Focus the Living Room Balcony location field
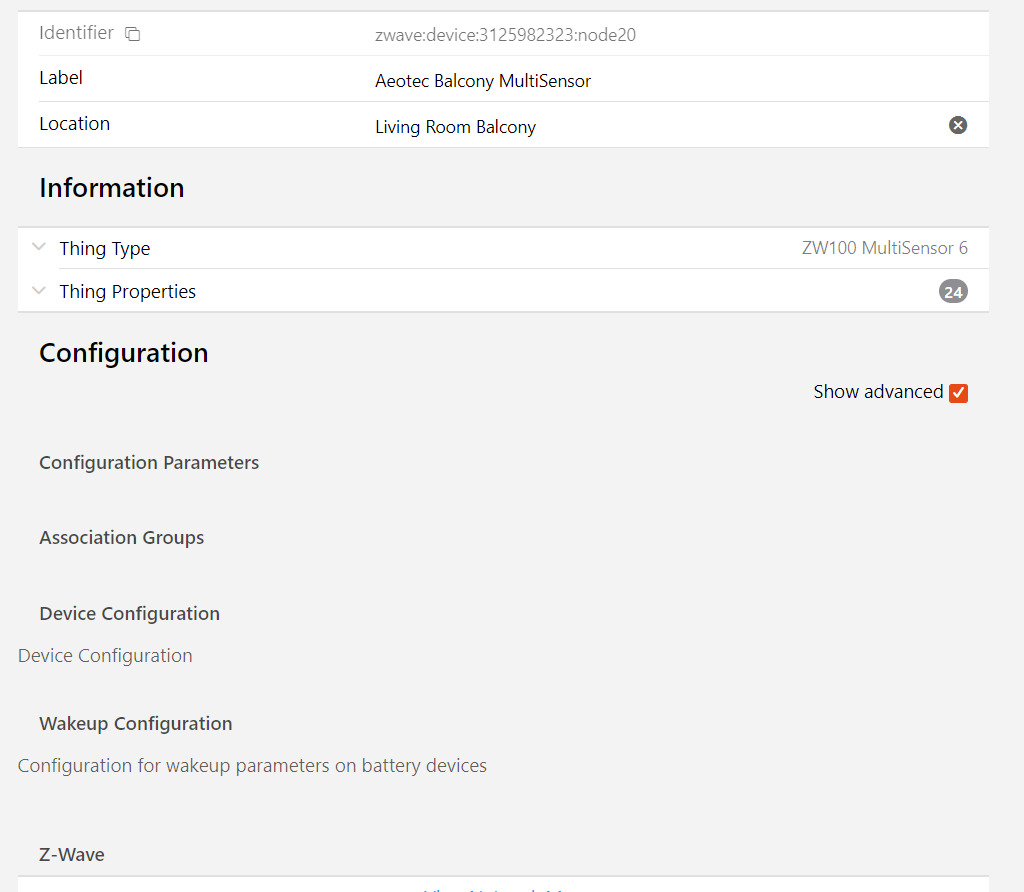The height and width of the screenshot is (892, 1024). point(456,127)
